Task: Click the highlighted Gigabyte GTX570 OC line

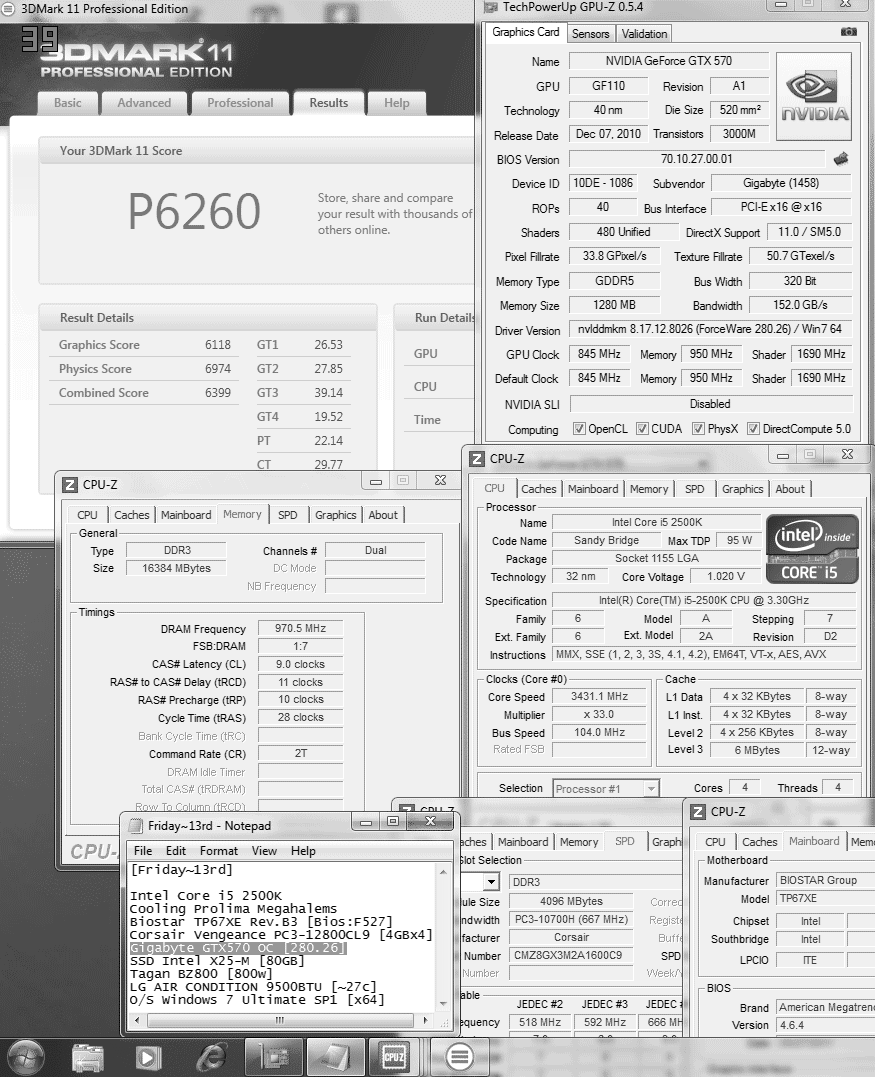Action: point(238,948)
